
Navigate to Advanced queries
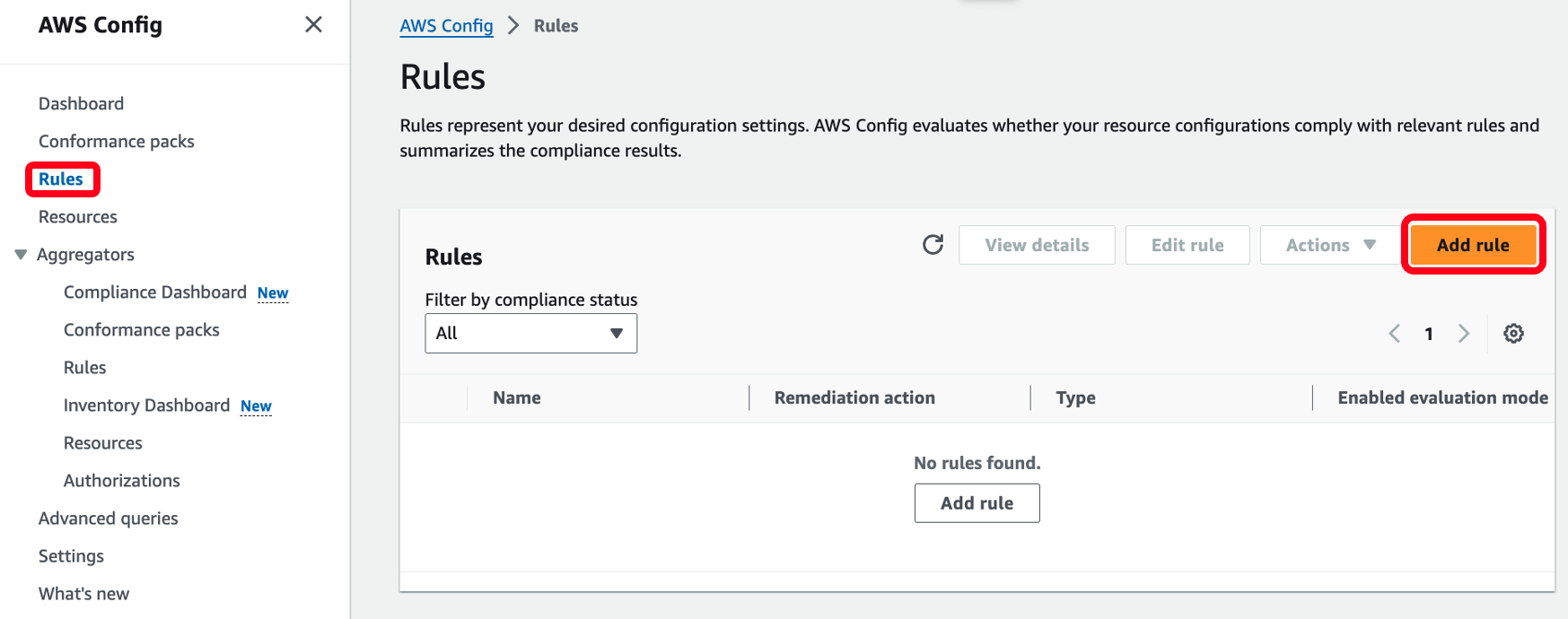point(108,519)
